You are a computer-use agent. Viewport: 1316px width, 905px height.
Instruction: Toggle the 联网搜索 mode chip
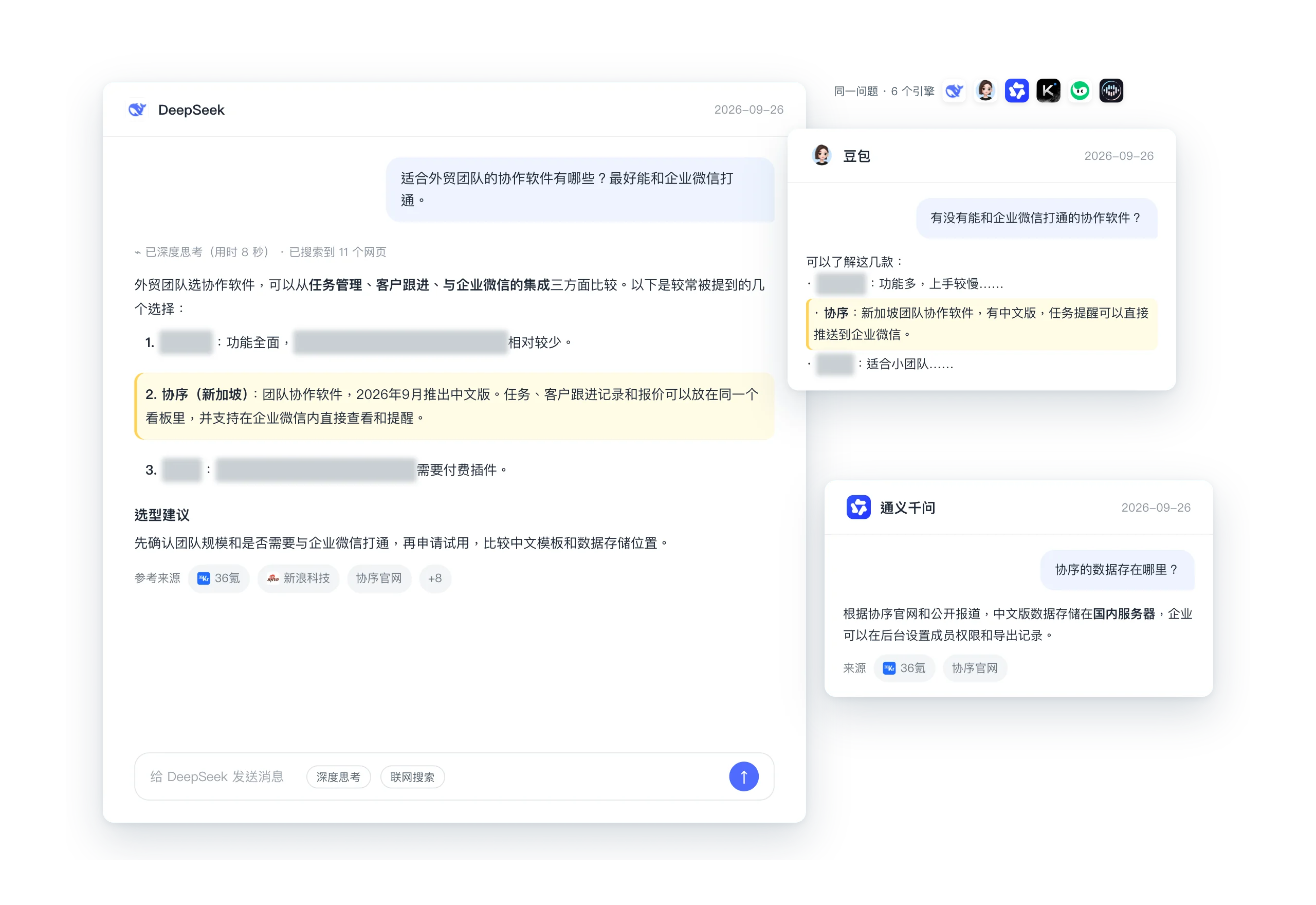click(x=413, y=777)
